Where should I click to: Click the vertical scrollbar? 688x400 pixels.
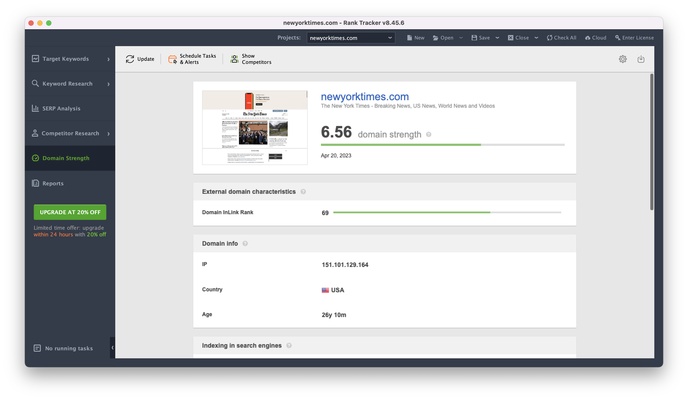coord(652,142)
